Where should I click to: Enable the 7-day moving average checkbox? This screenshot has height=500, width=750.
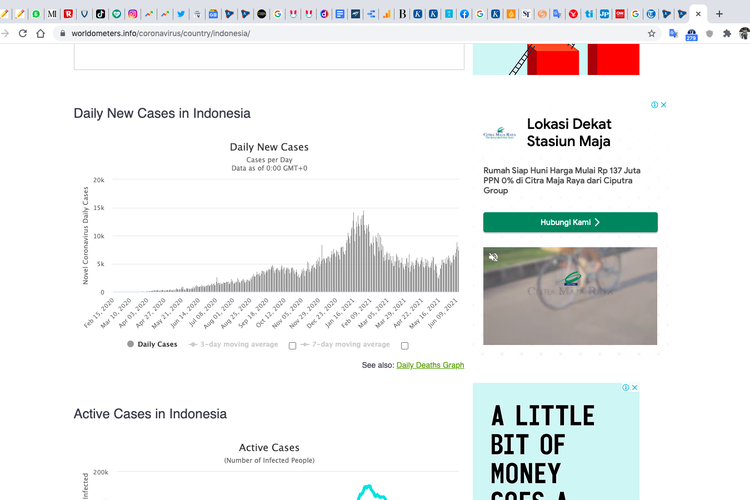coord(404,346)
